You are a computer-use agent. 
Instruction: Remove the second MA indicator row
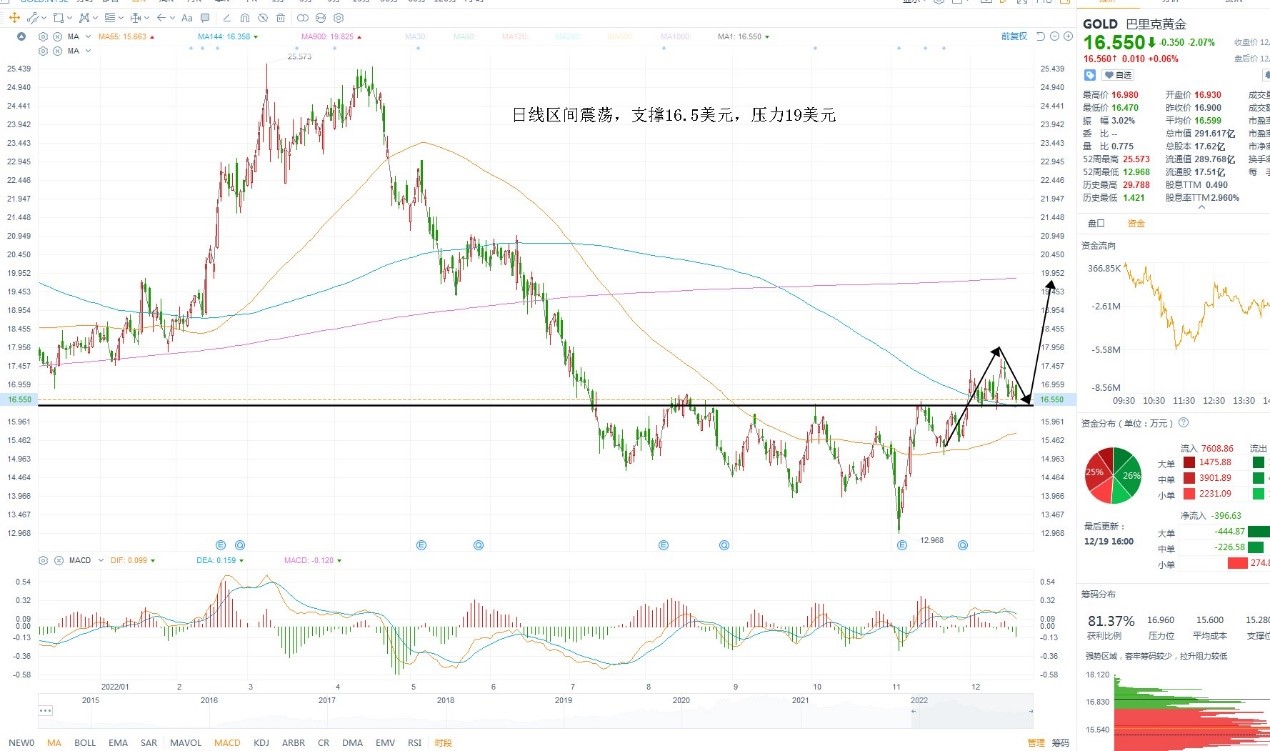coord(57,50)
